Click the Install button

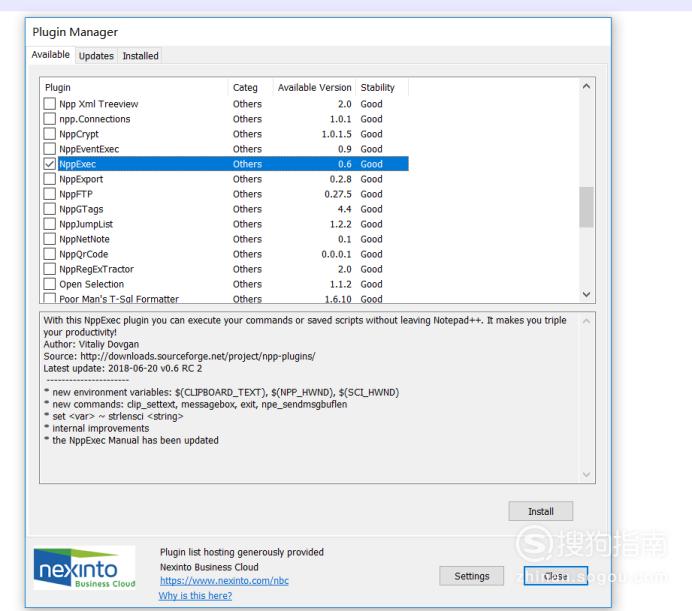click(541, 511)
